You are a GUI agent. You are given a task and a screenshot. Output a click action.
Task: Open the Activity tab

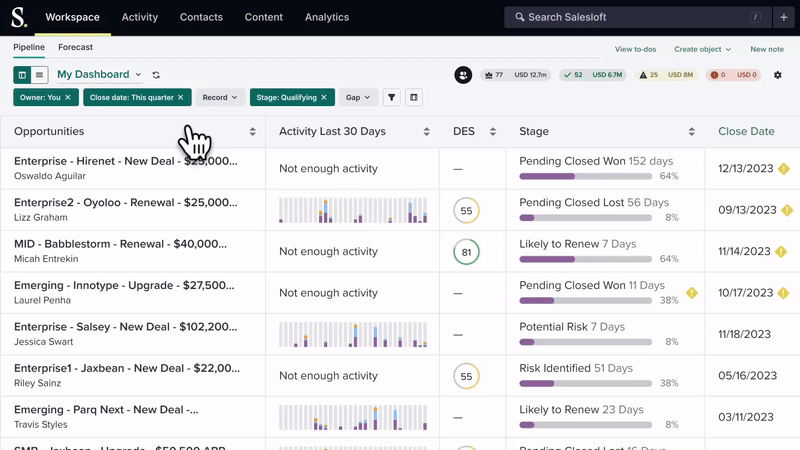pyautogui.click(x=140, y=17)
